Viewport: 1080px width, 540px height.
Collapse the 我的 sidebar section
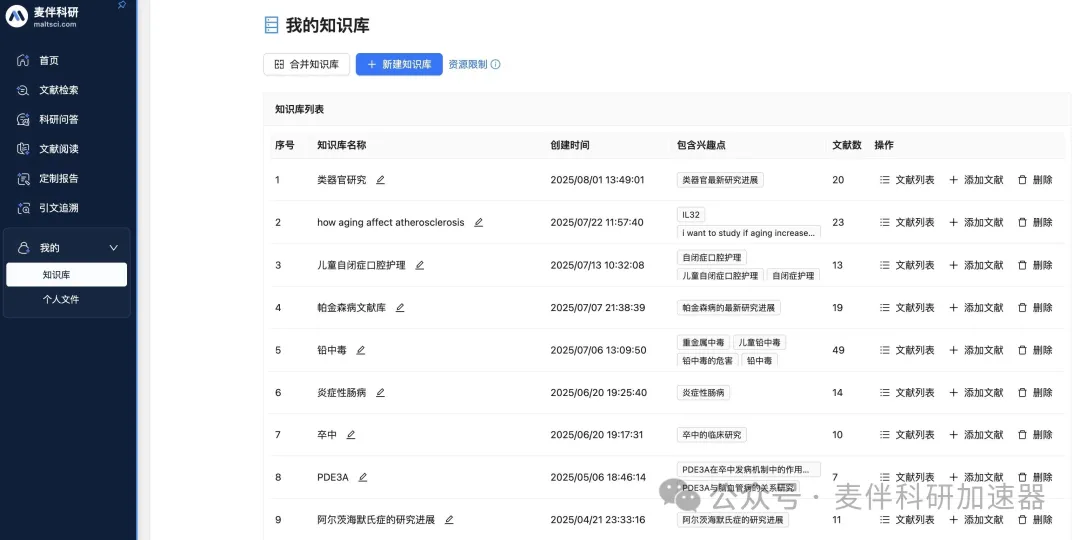(x=113, y=248)
